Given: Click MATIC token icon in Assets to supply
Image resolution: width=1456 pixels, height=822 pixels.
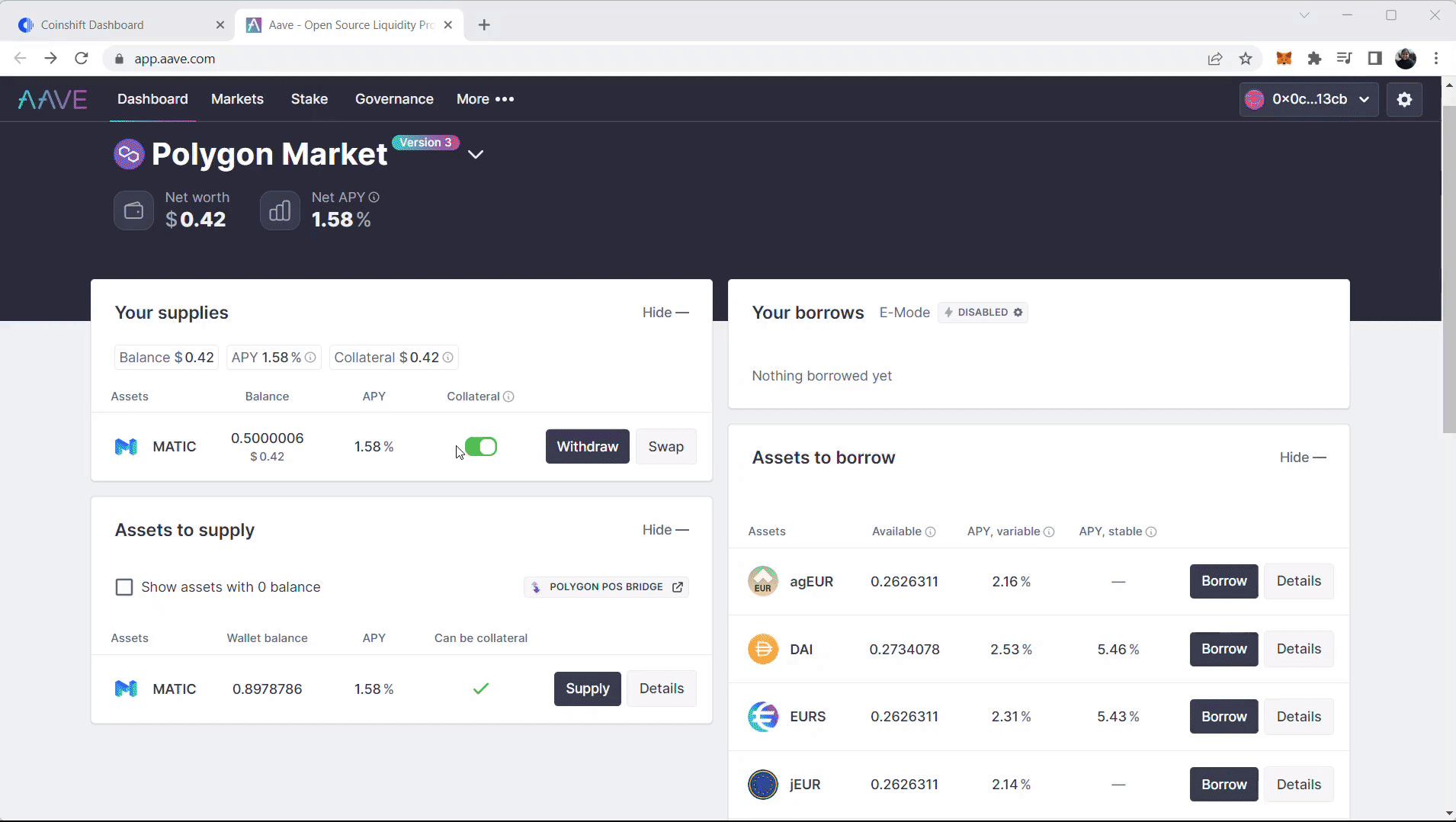Looking at the screenshot, I should coord(127,689).
